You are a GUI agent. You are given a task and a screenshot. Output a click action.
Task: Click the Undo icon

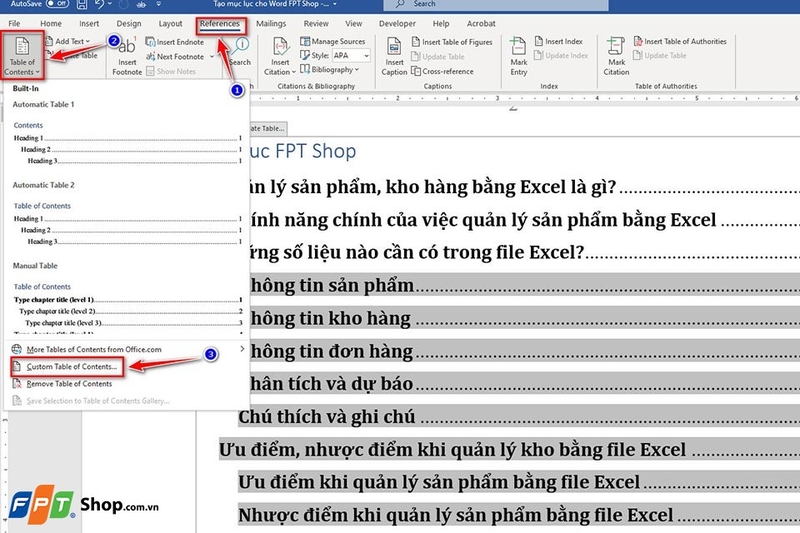coord(99,4)
